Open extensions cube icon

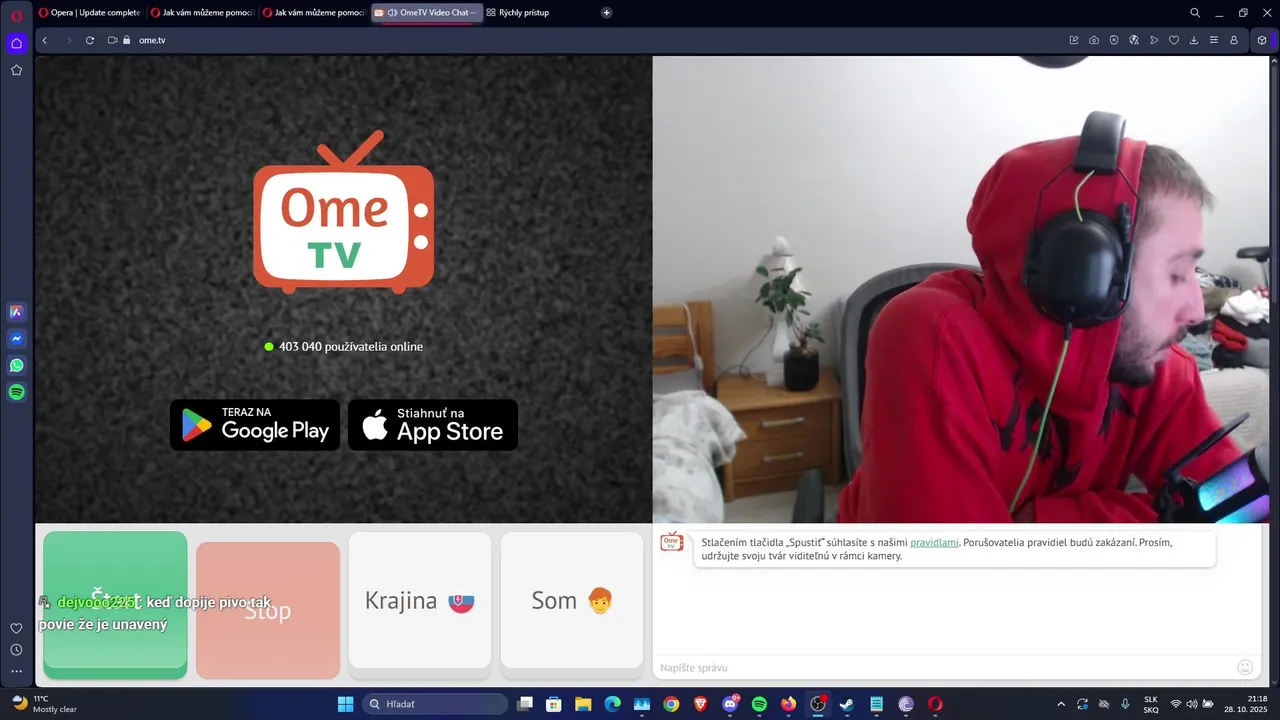(1262, 40)
